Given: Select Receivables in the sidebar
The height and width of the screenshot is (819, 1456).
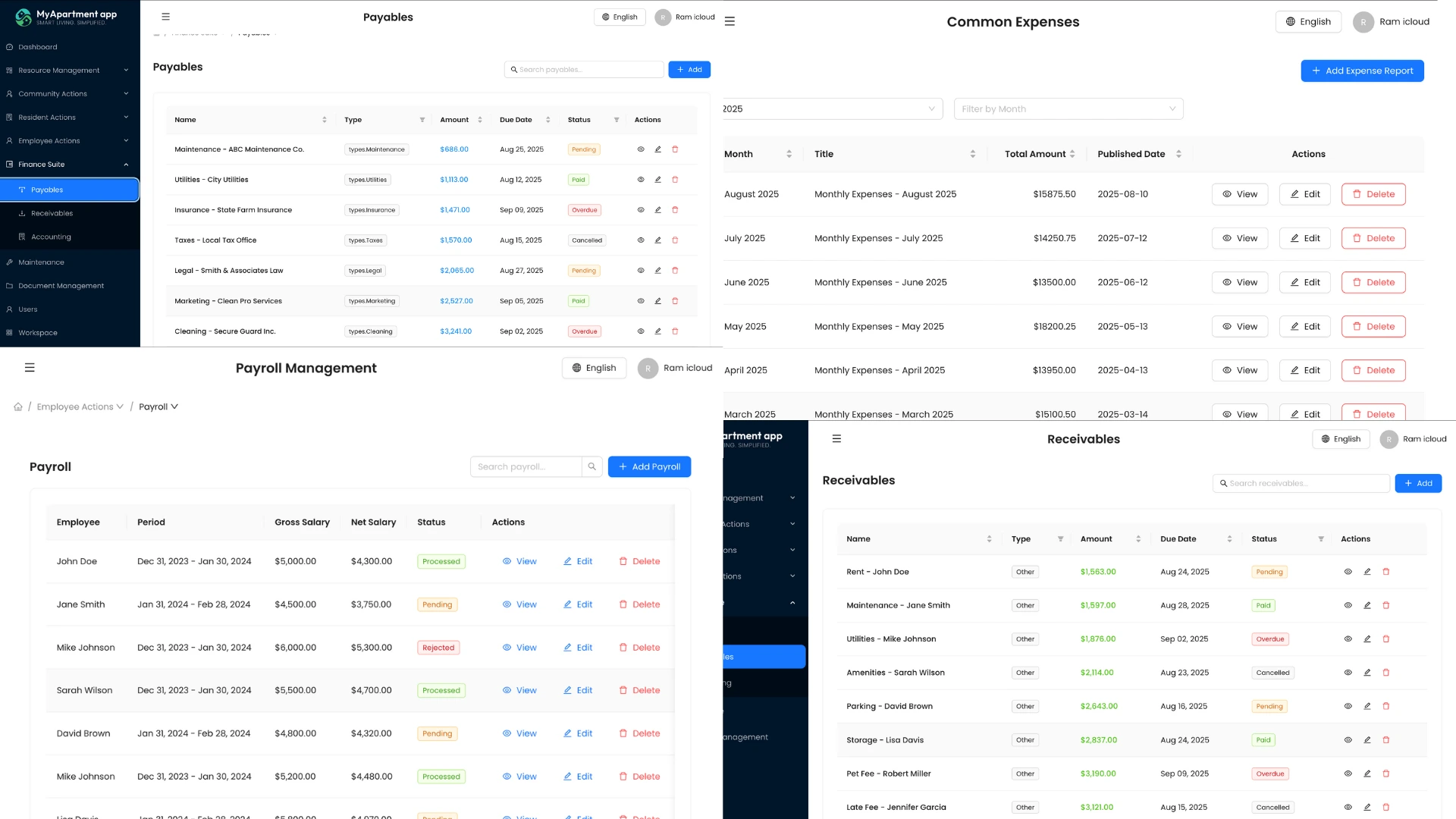Looking at the screenshot, I should click(x=70, y=213).
